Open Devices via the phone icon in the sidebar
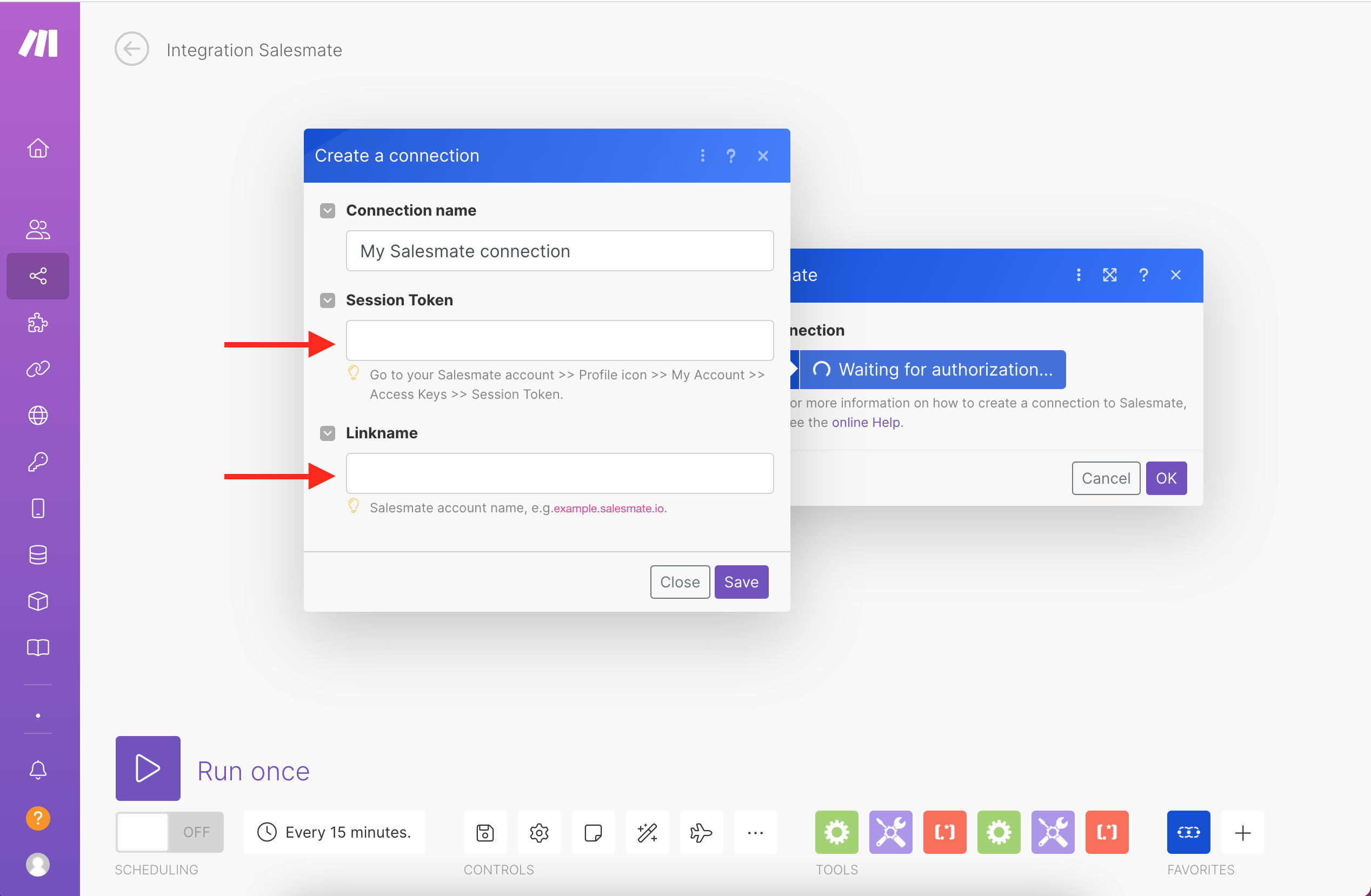Image resolution: width=1371 pixels, height=896 pixels. click(38, 509)
